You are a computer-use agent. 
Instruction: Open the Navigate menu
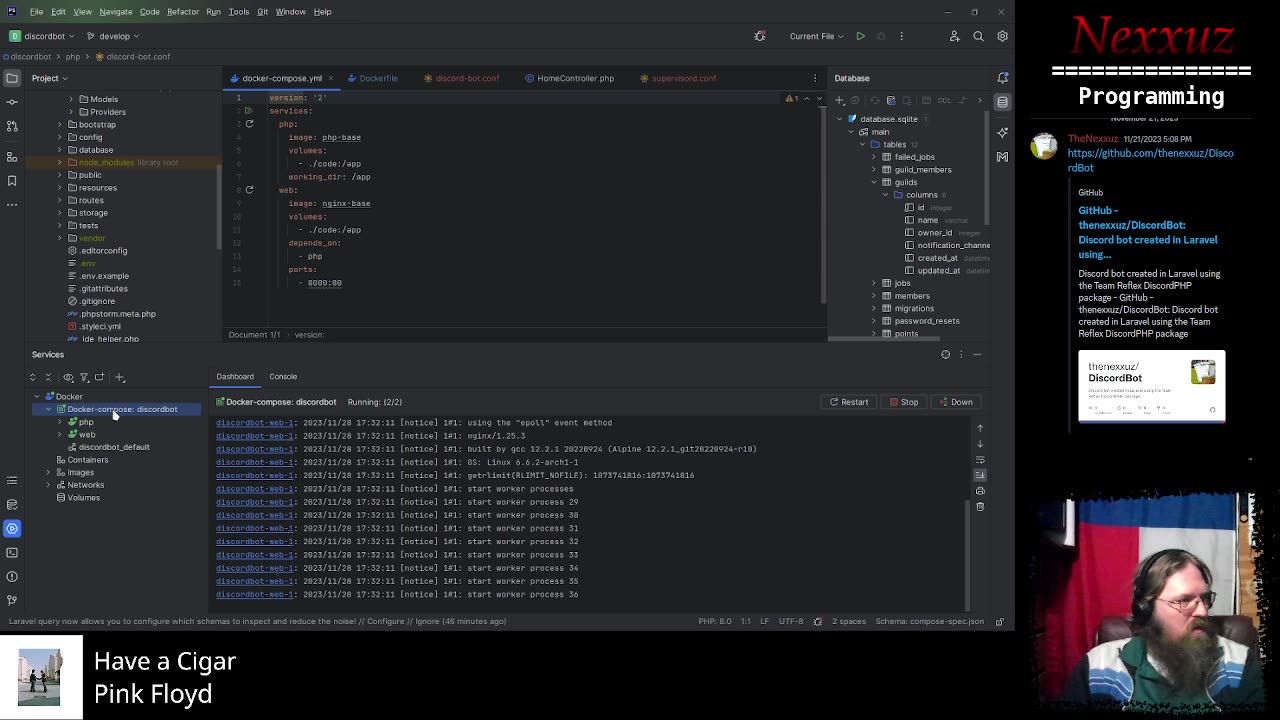coord(115,12)
